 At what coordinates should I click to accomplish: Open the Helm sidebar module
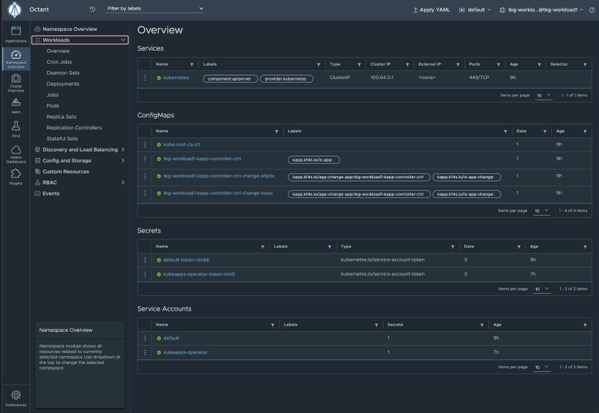[16, 106]
